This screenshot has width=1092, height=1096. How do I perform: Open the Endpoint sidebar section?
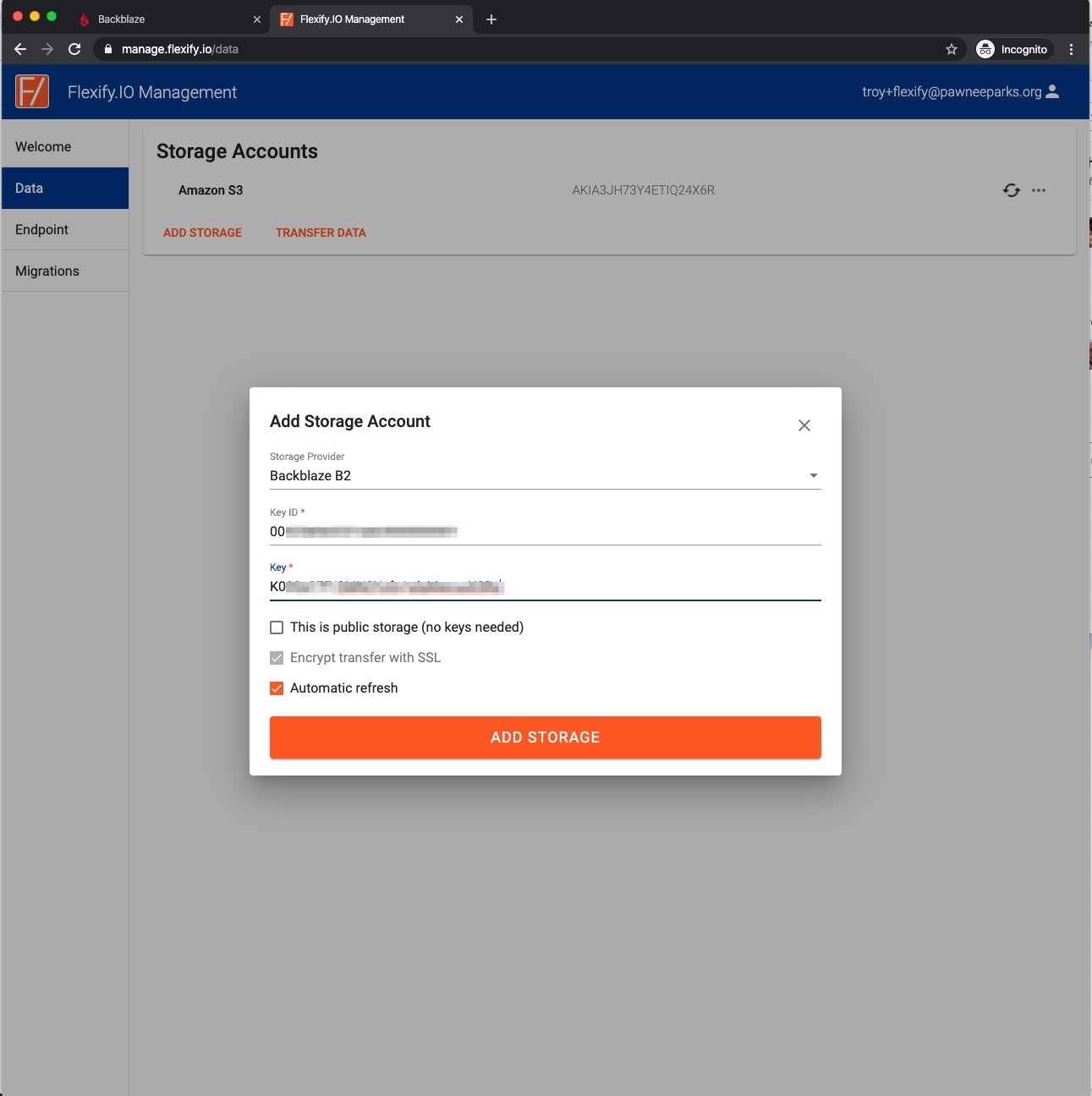click(x=65, y=229)
